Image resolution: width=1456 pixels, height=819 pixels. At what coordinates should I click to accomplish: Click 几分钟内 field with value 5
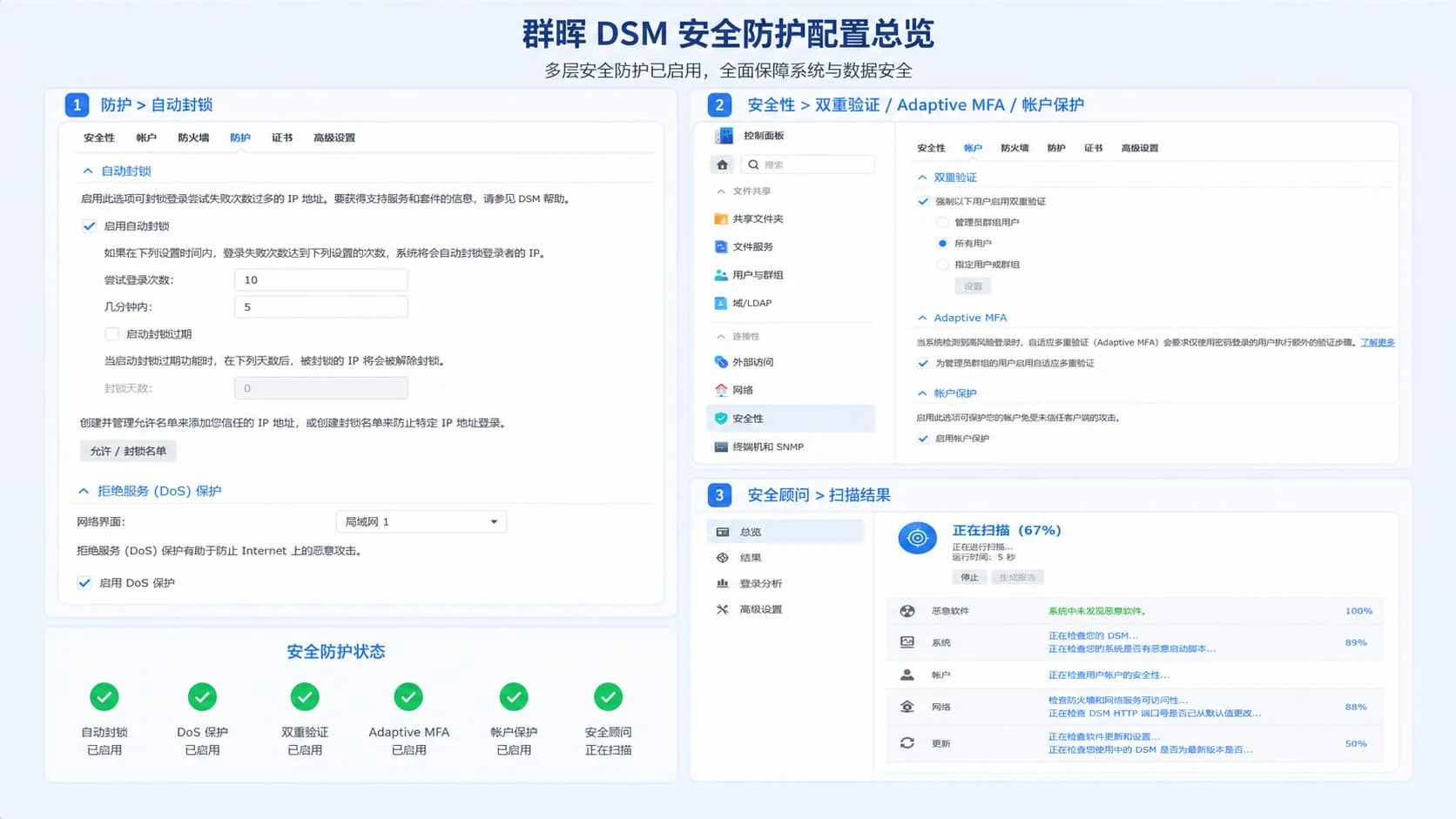click(x=321, y=307)
